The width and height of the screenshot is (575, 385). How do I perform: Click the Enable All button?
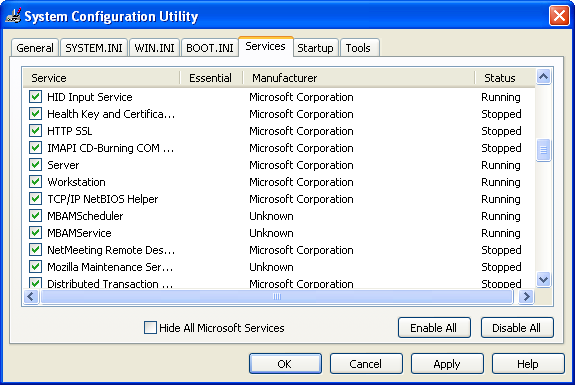click(x=434, y=328)
